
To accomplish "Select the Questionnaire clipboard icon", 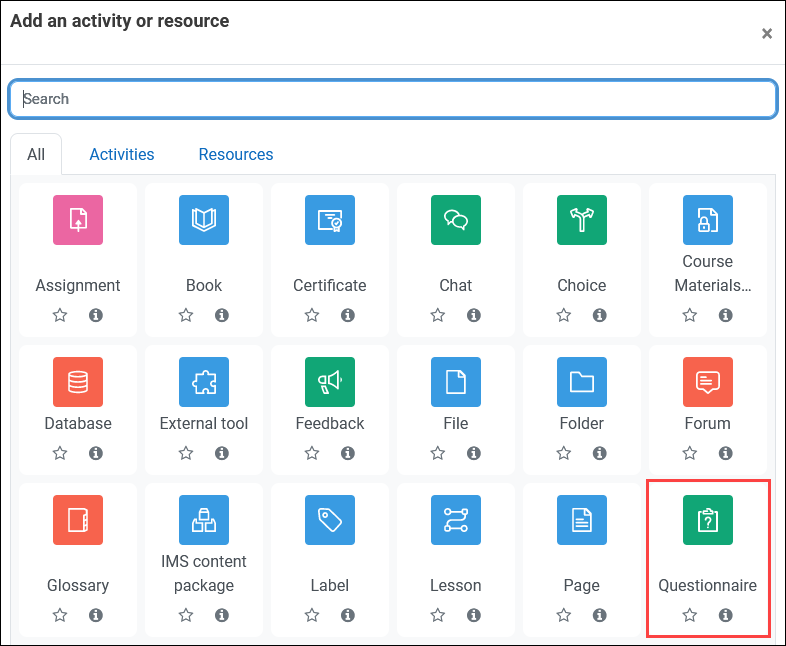I will click(x=708, y=520).
